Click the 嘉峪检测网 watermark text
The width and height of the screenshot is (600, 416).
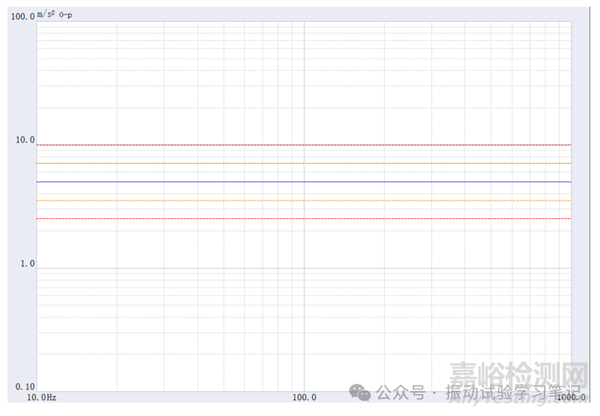pos(517,375)
